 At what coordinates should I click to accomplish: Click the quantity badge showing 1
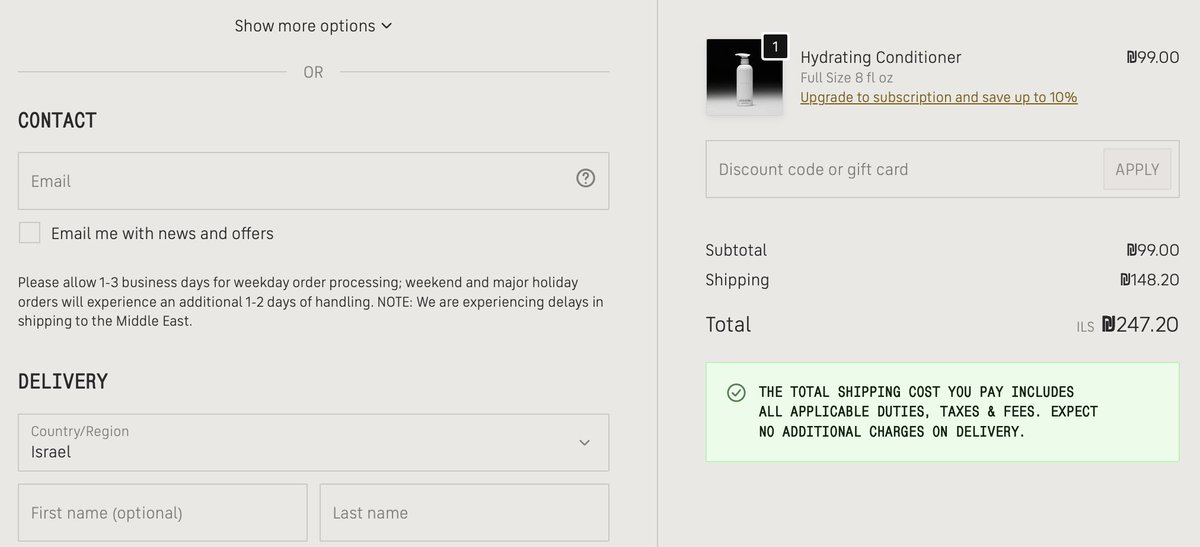(x=775, y=47)
